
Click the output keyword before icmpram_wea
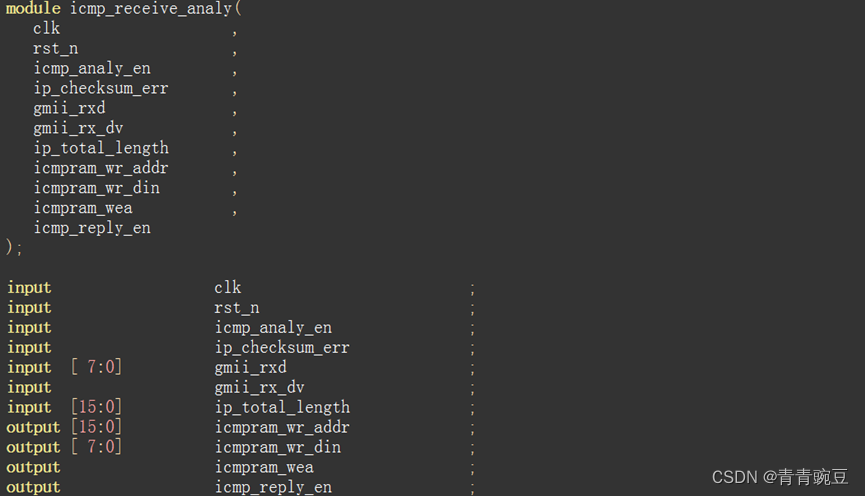click(x=33, y=467)
